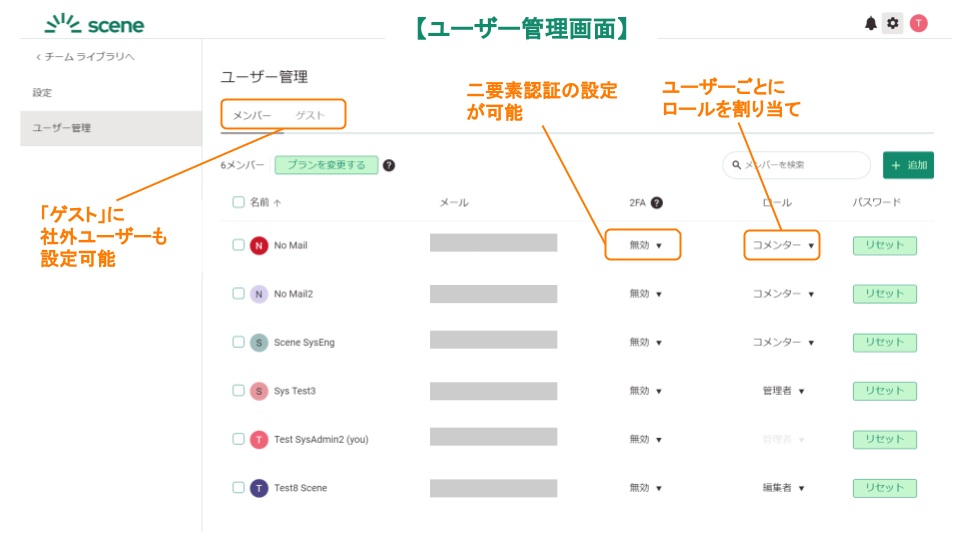Open 2FA dropdown for Scene SysEng
960x540 pixels.
pyautogui.click(x=645, y=342)
